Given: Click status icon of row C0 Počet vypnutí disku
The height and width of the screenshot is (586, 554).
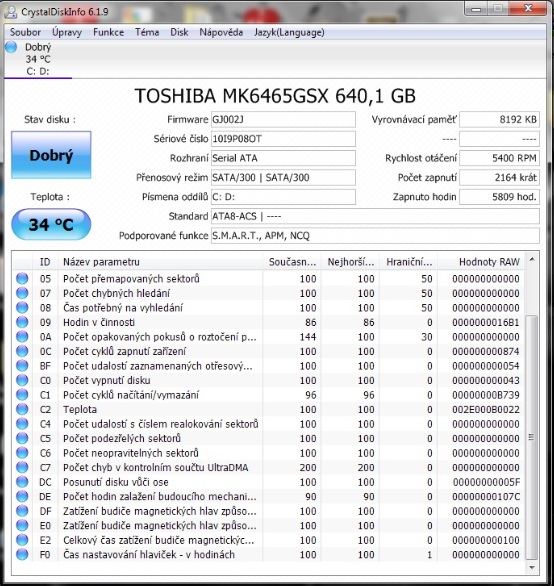Looking at the screenshot, I should [x=22, y=380].
